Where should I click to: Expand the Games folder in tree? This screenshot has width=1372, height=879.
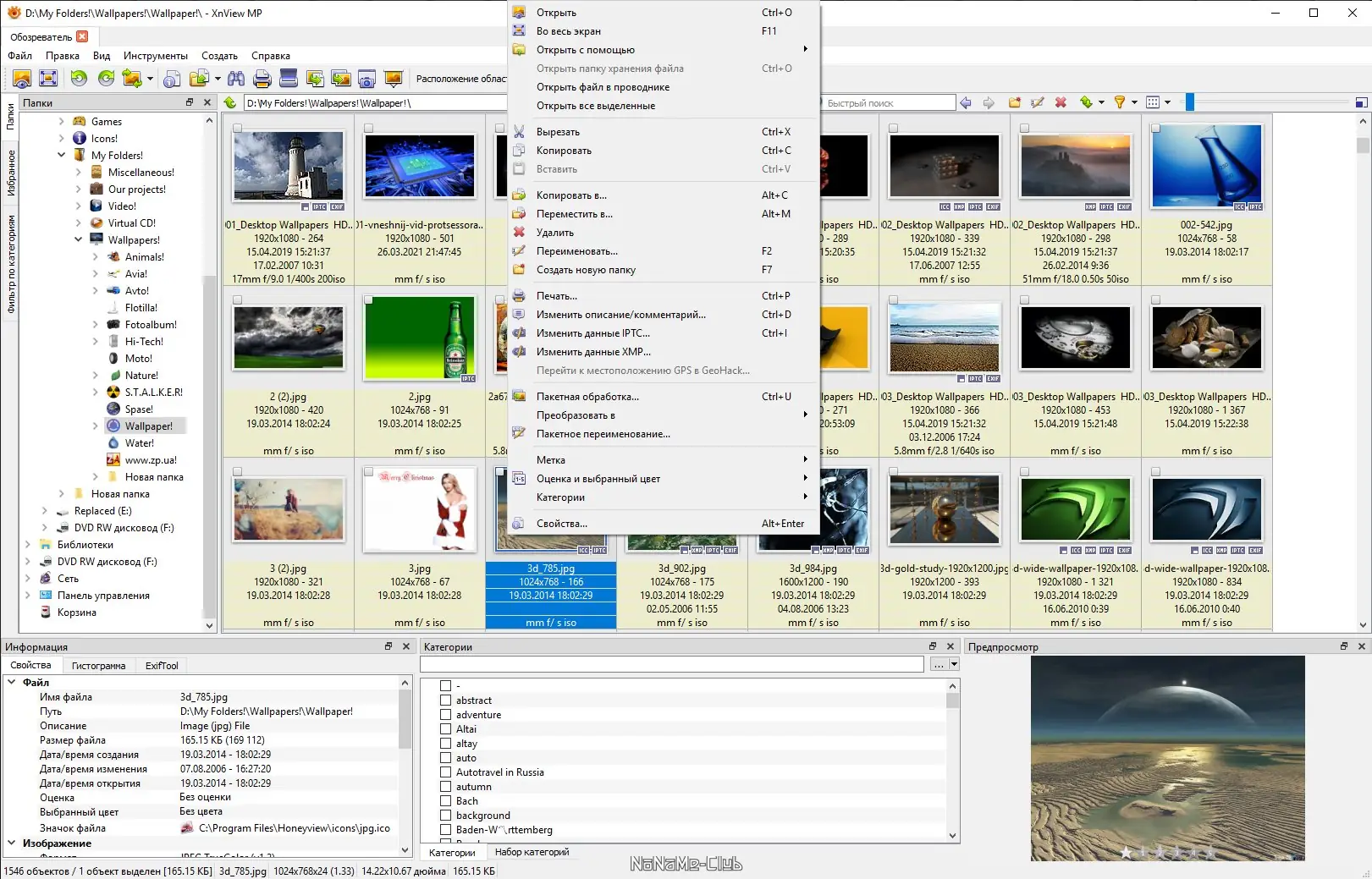click(x=62, y=122)
